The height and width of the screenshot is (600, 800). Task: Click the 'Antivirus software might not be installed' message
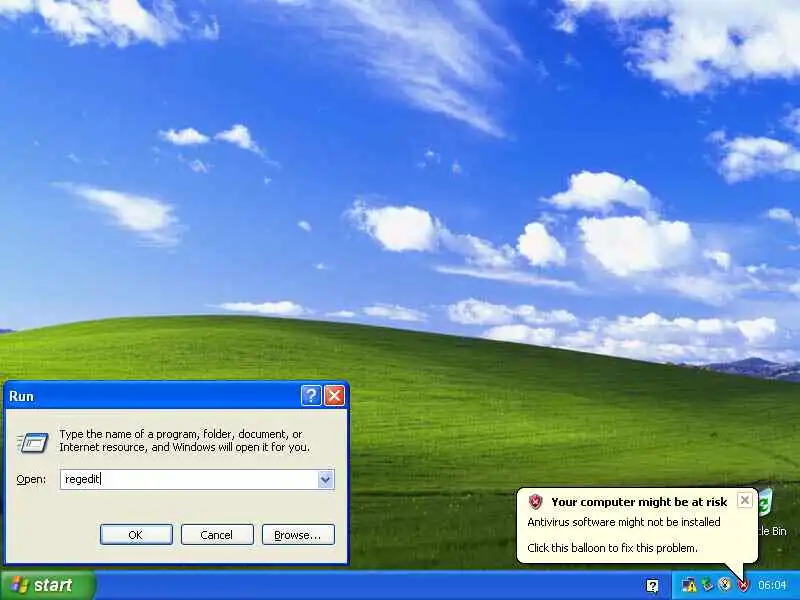(x=623, y=522)
